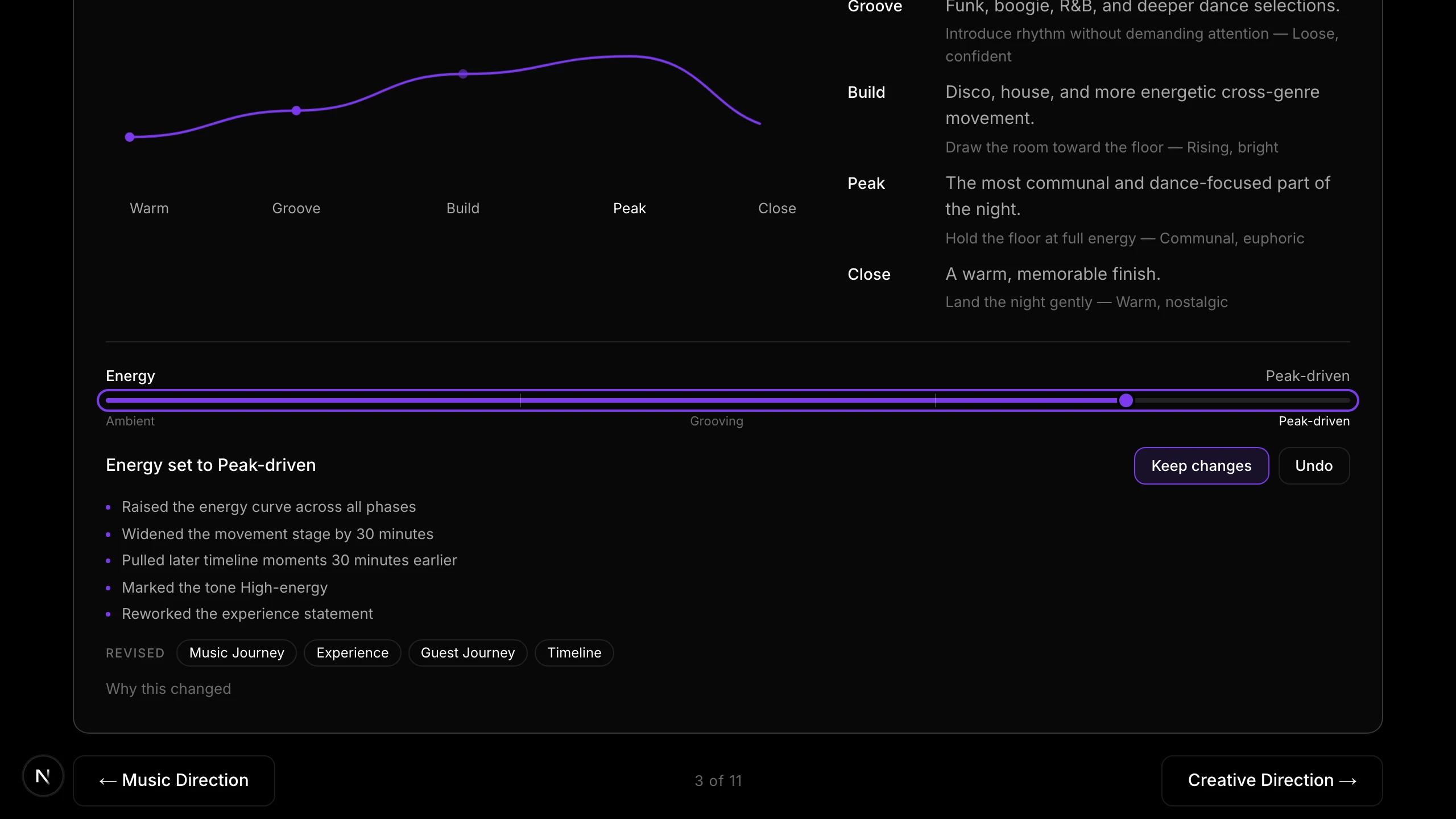Click the '3 of 11' page indicator
Viewport: 1456px width, 819px height.
click(718, 781)
